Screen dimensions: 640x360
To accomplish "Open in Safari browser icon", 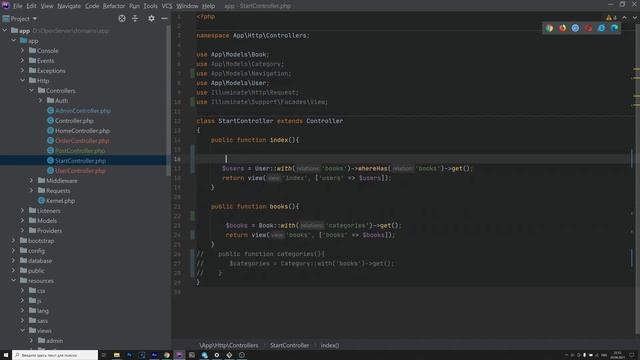I will [x=575, y=28].
